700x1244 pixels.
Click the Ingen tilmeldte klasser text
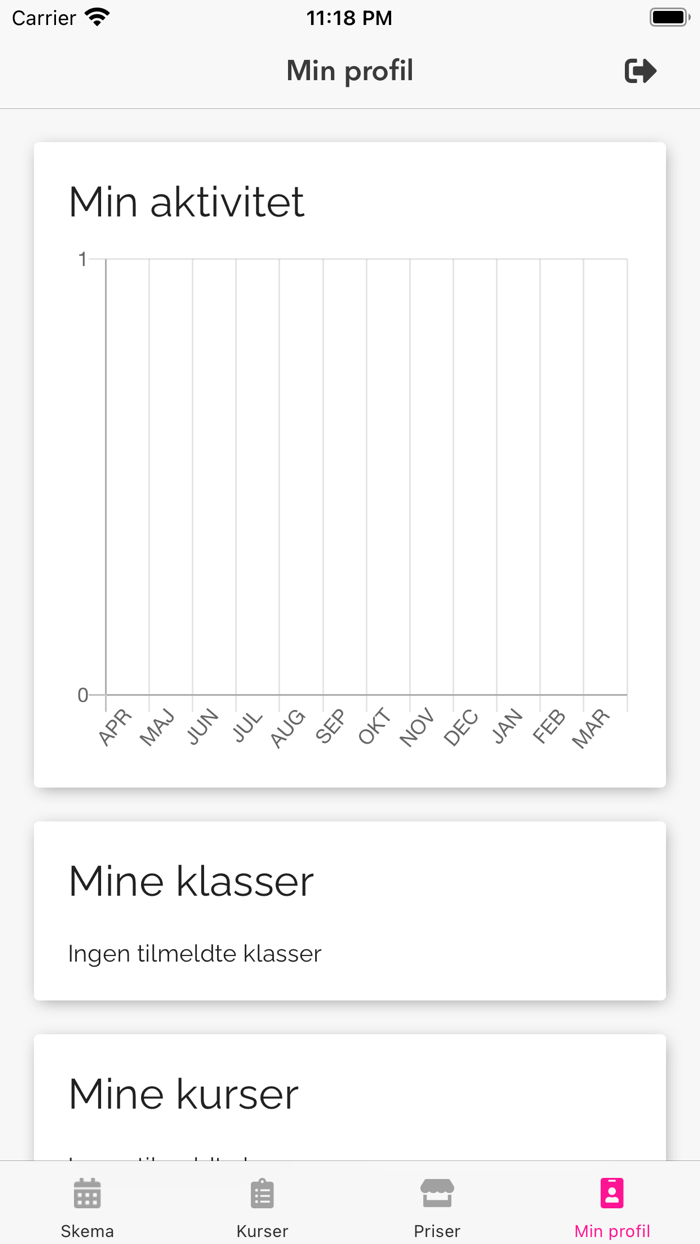tap(195, 954)
